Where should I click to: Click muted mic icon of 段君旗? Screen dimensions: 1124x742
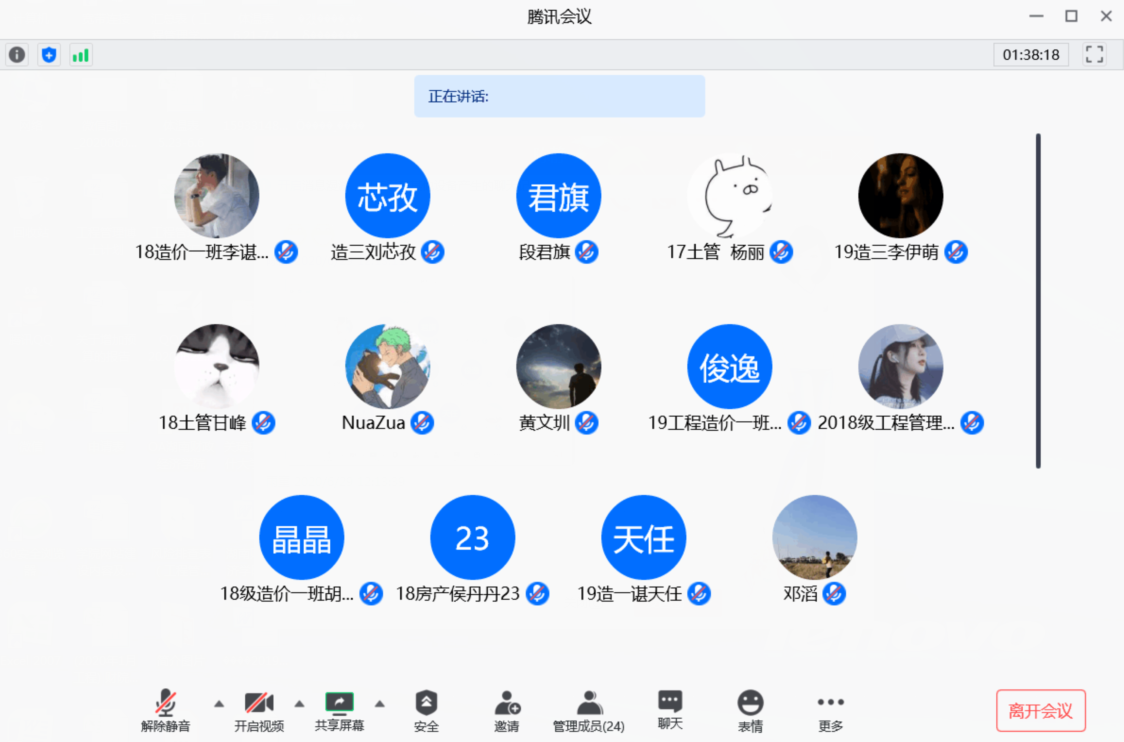(586, 252)
